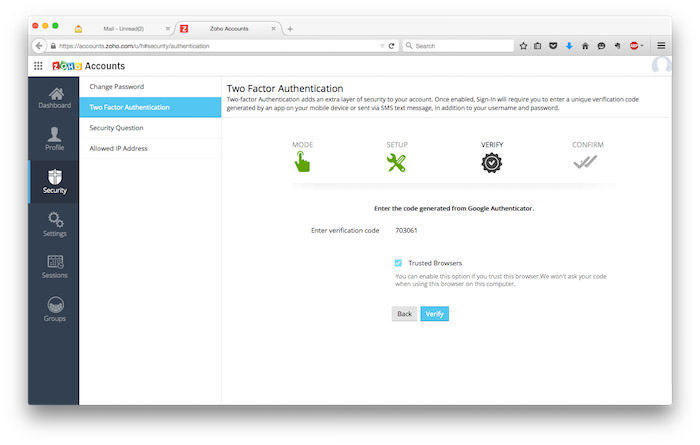Image resolution: width=700 pixels, height=445 pixels.
Task: Click the CONFIRM step checkmarks icon
Action: tap(585, 162)
